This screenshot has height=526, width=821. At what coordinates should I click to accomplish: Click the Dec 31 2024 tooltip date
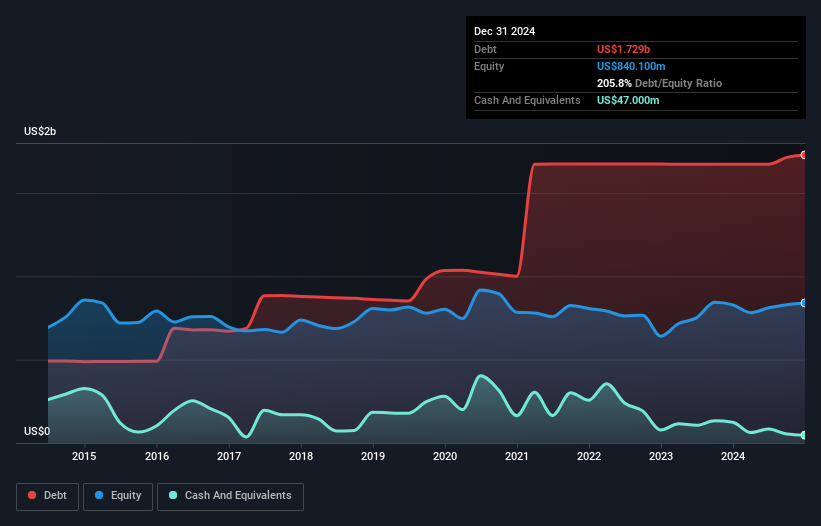(x=504, y=31)
